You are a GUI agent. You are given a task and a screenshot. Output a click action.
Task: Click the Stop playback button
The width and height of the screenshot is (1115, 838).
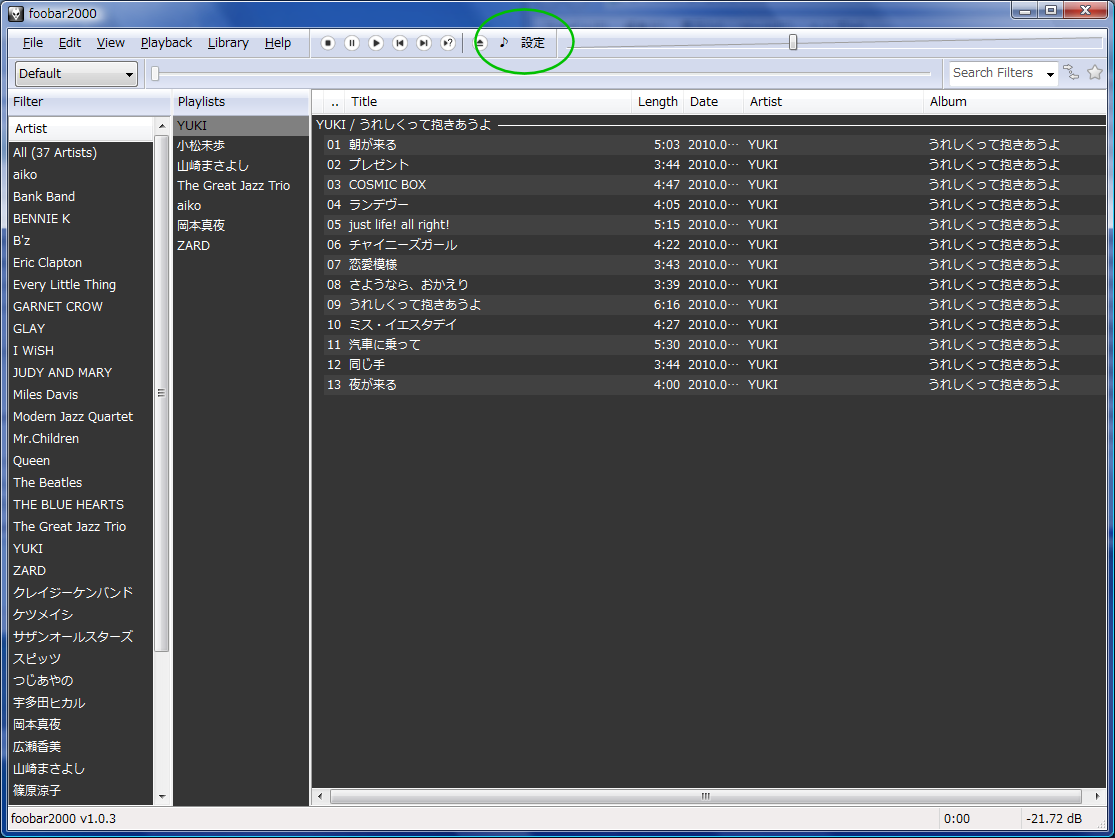coord(328,43)
